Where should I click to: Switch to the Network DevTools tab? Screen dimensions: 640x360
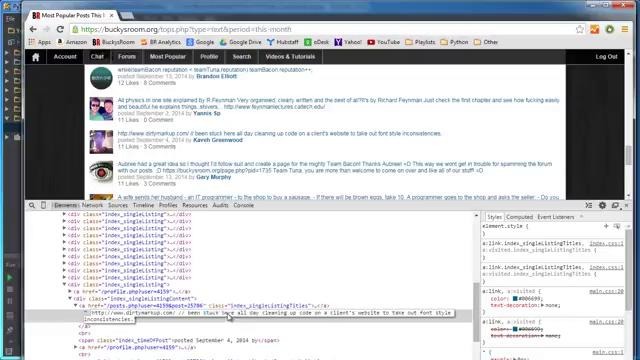pos(92,205)
